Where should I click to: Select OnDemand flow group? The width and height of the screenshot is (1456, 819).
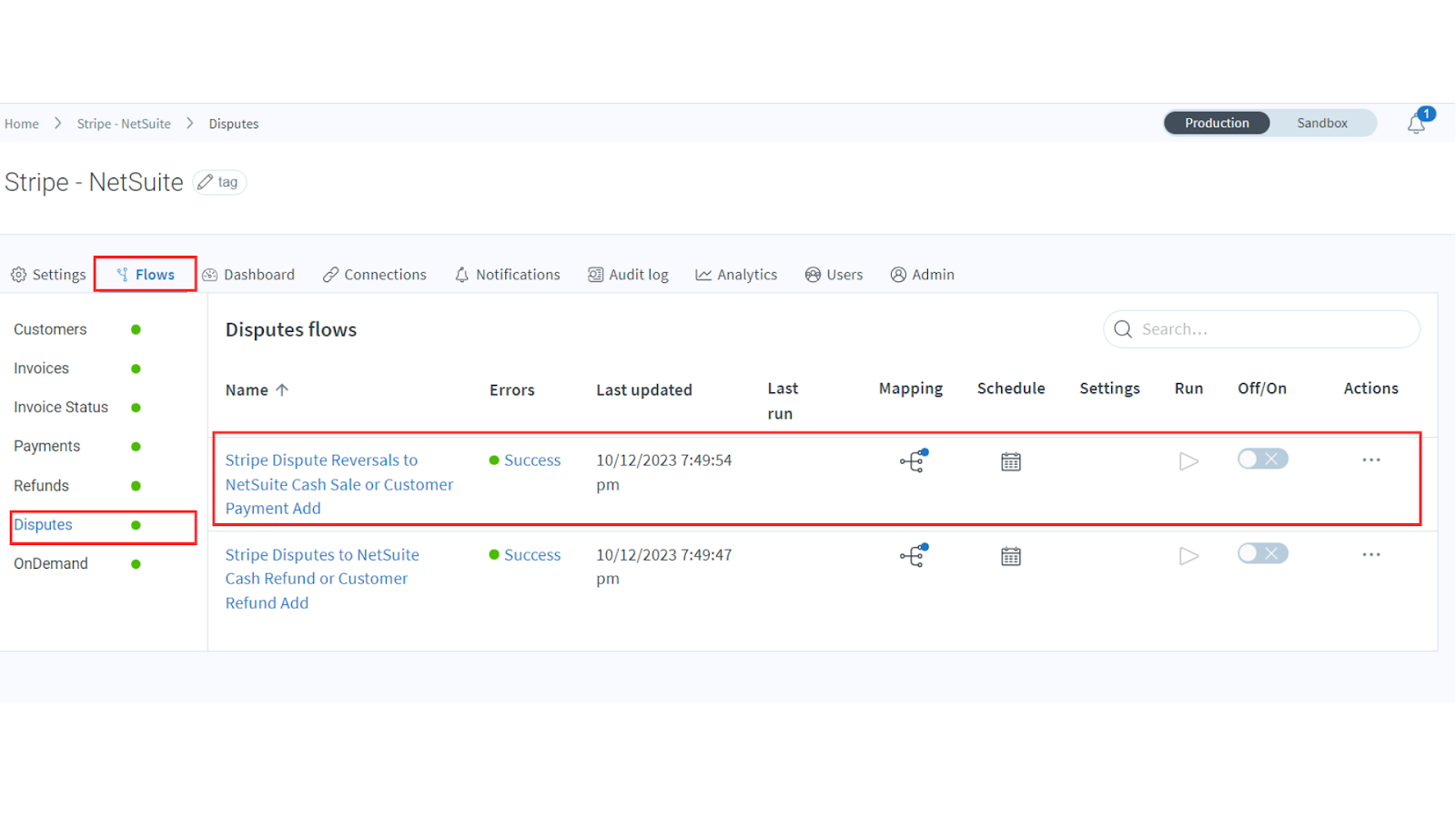click(x=51, y=564)
